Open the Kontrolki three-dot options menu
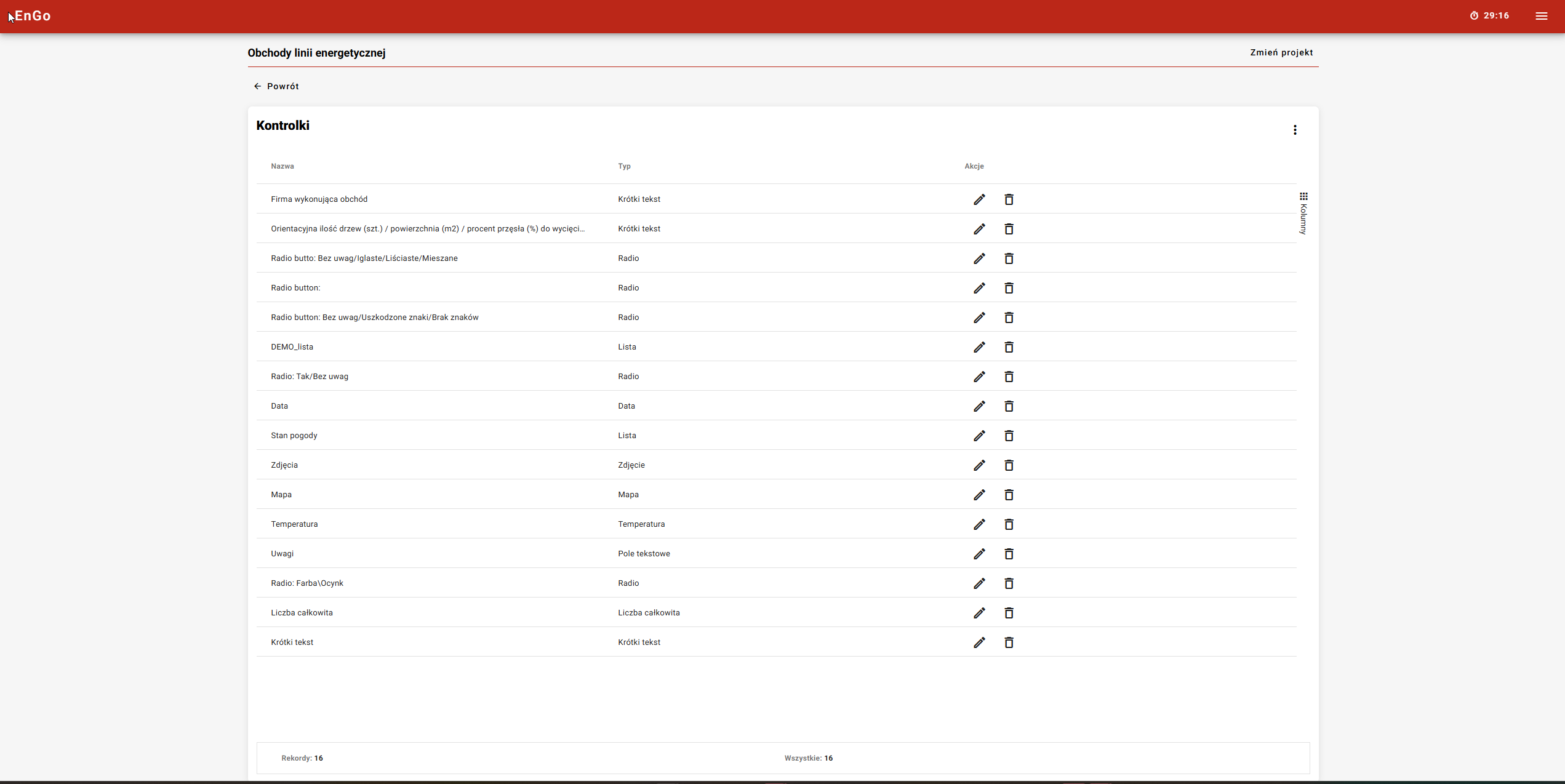The width and height of the screenshot is (1565, 784). coord(1295,130)
